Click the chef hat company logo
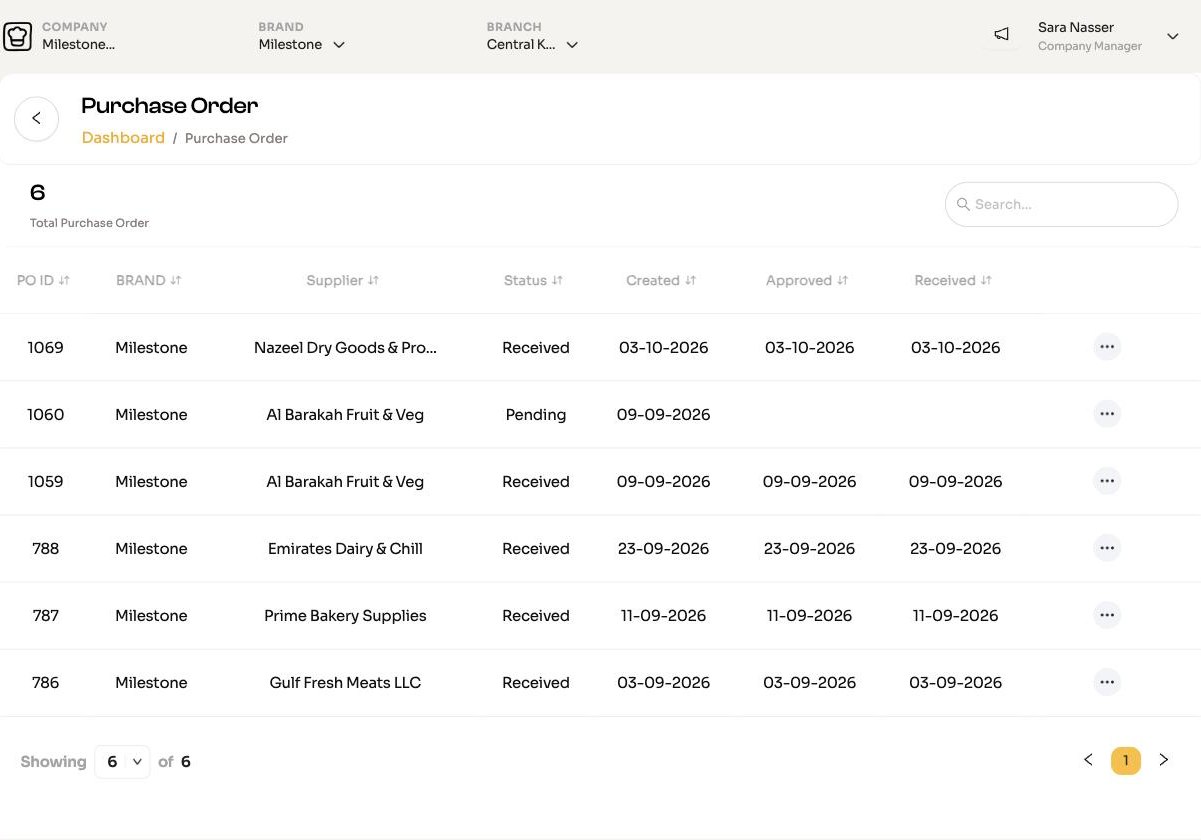Screen dimensions: 1201x840 [x=18, y=36]
